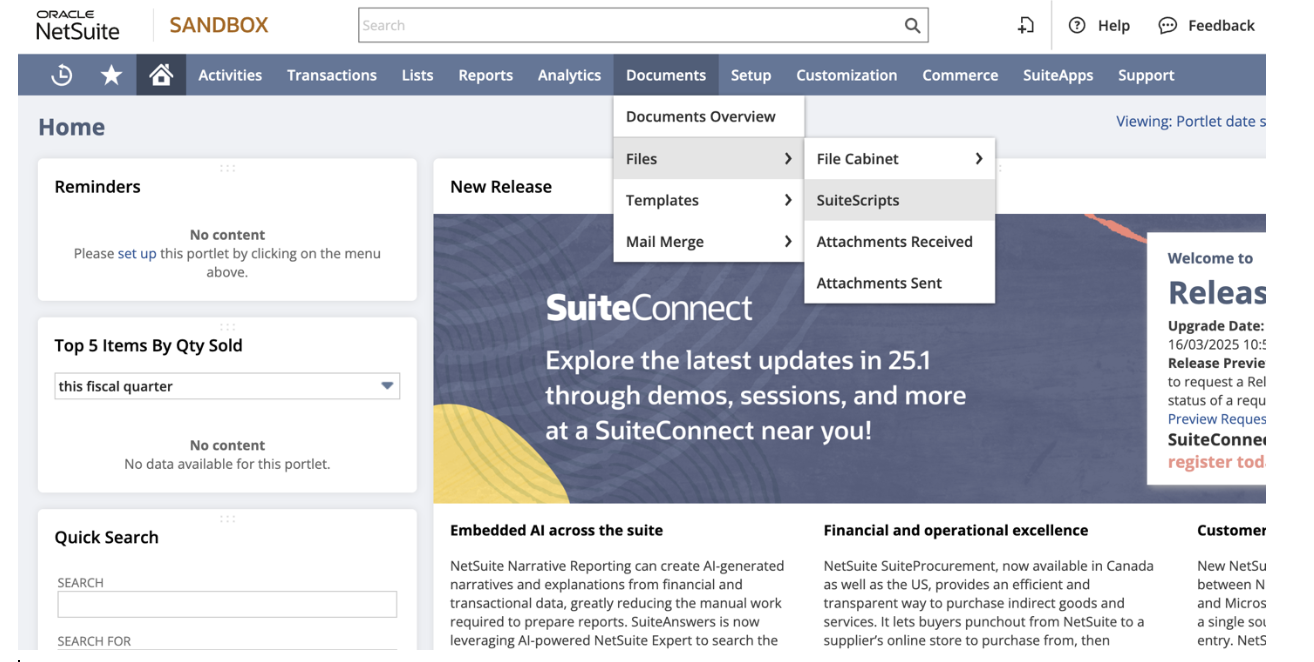Image resolution: width=1314 pixels, height=662 pixels.
Task: Open the 'this fiscal quarter' dropdown
Action: click(228, 386)
